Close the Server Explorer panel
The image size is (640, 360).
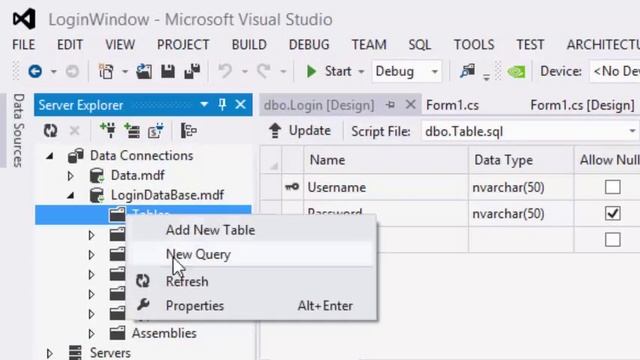(x=241, y=105)
